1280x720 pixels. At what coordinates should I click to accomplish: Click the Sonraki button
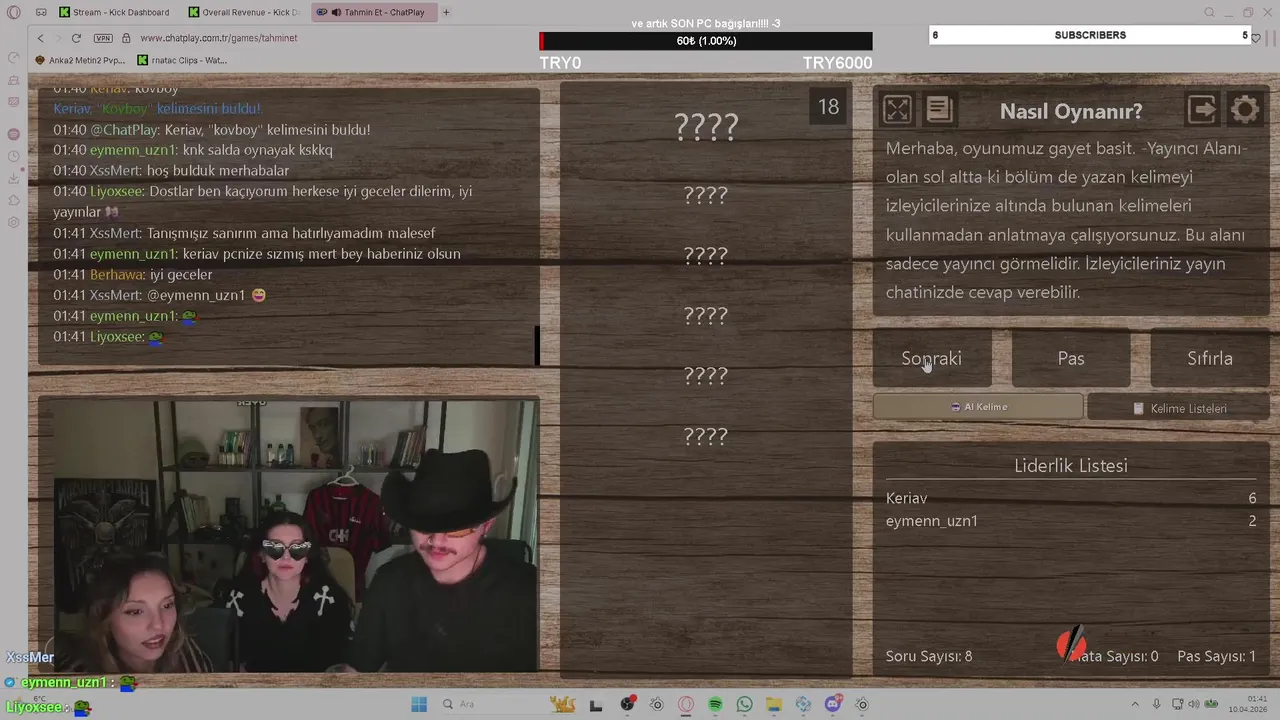pos(931,358)
